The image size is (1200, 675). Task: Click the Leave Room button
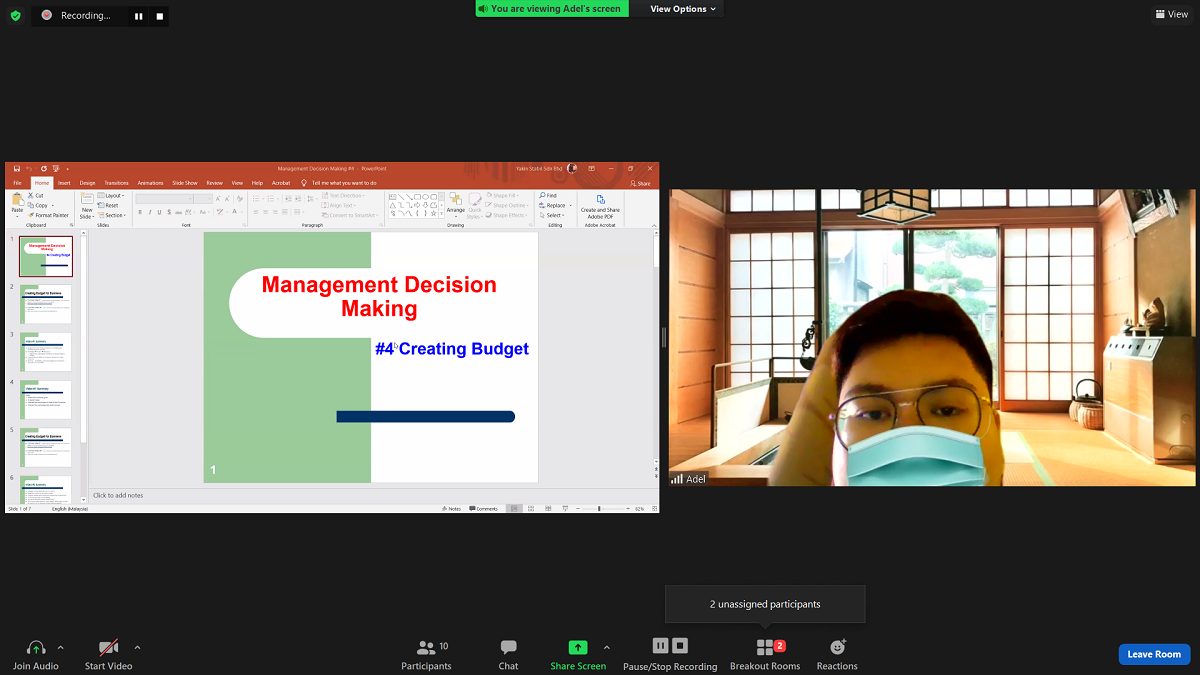1154,654
